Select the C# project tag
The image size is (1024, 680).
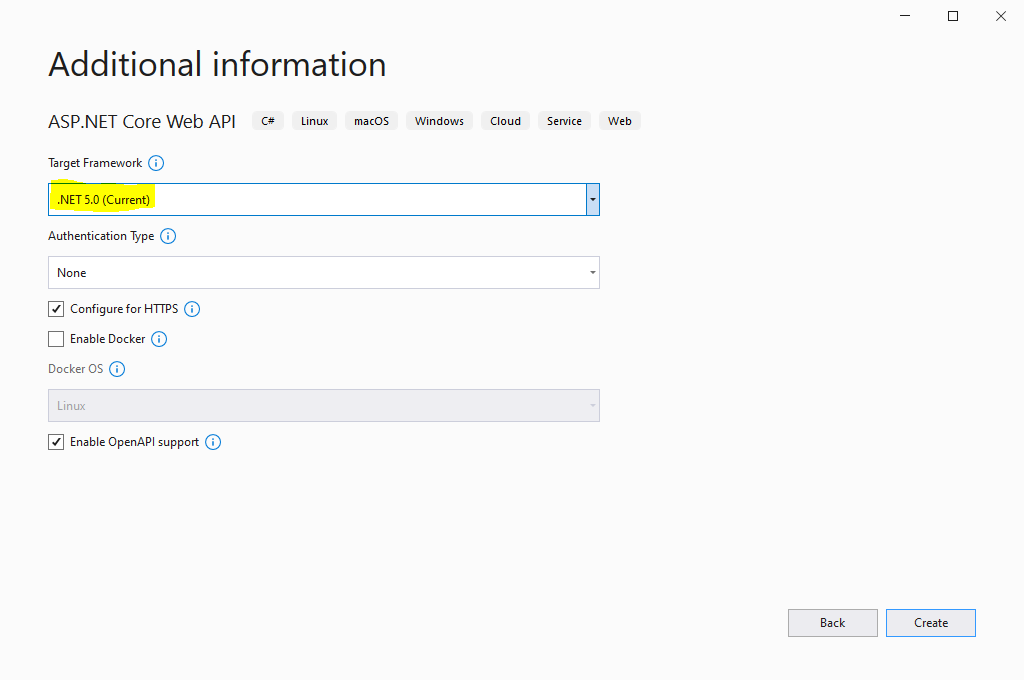click(267, 120)
